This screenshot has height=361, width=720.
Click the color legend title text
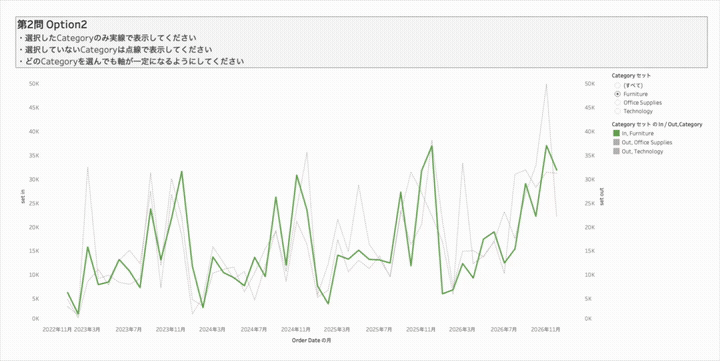tap(657, 124)
